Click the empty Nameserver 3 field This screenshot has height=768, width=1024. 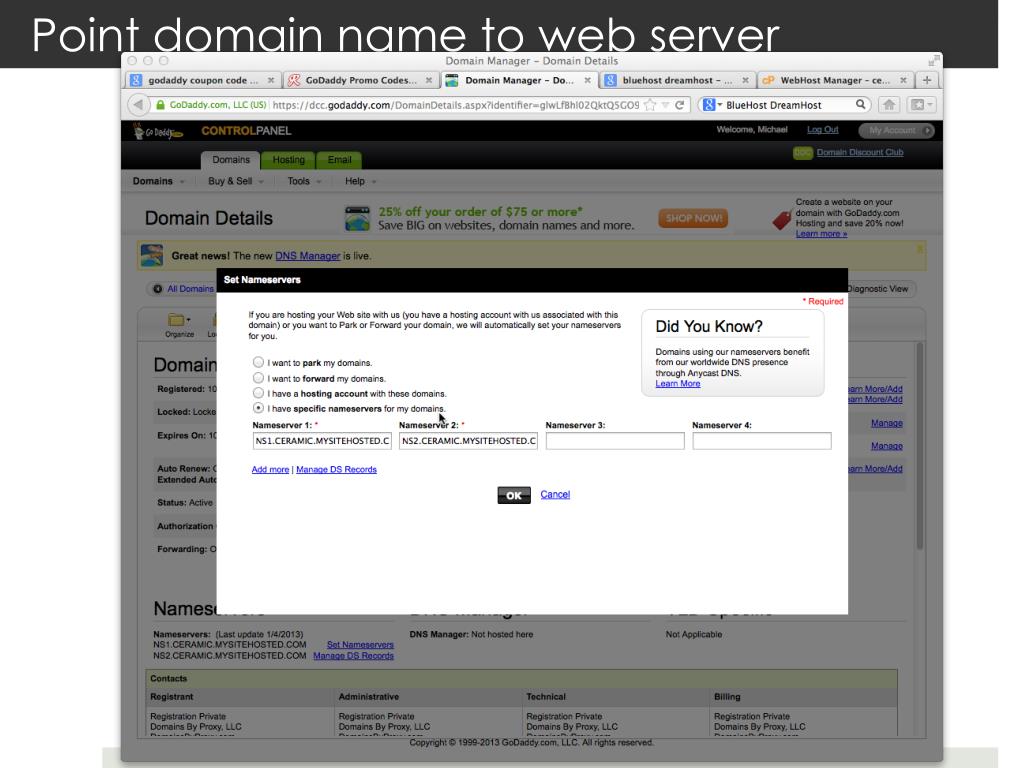615,441
